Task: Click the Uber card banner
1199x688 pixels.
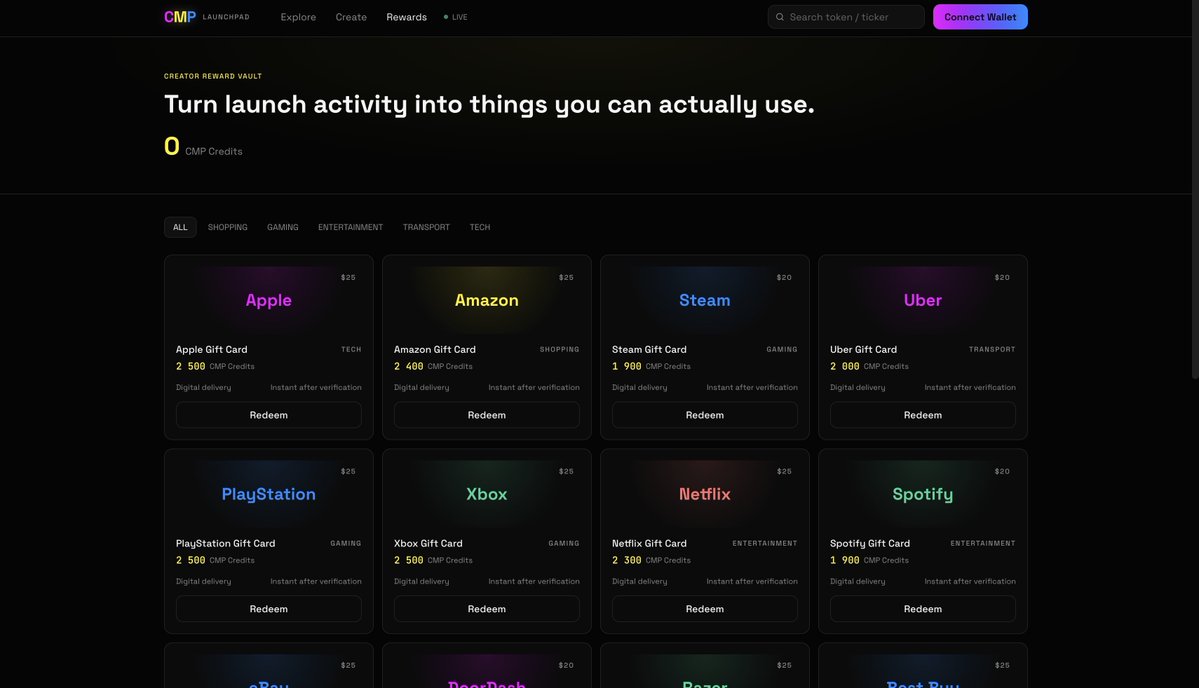Action: click(x=922, y=300)
